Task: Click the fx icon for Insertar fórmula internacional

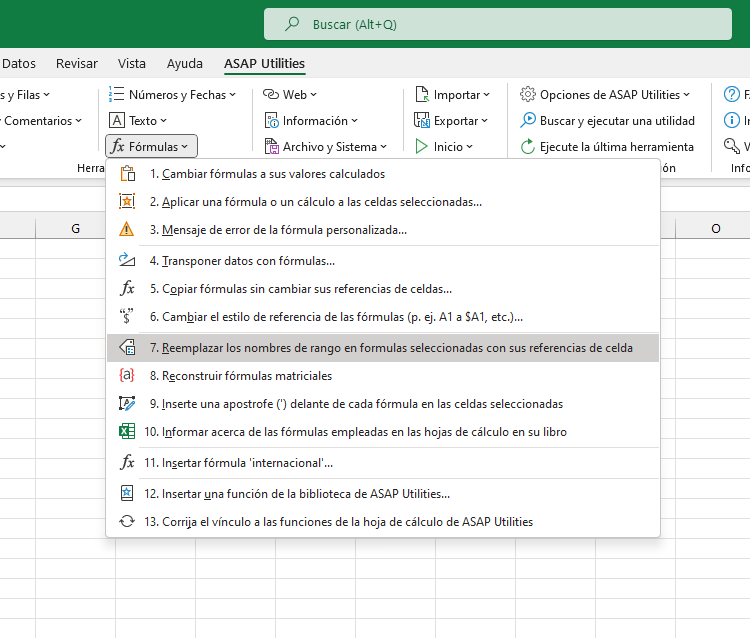Action: click(127, 462)
